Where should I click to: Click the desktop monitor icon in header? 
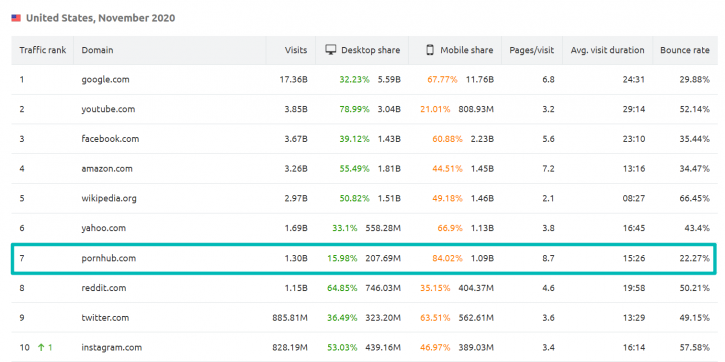[330, 50]
